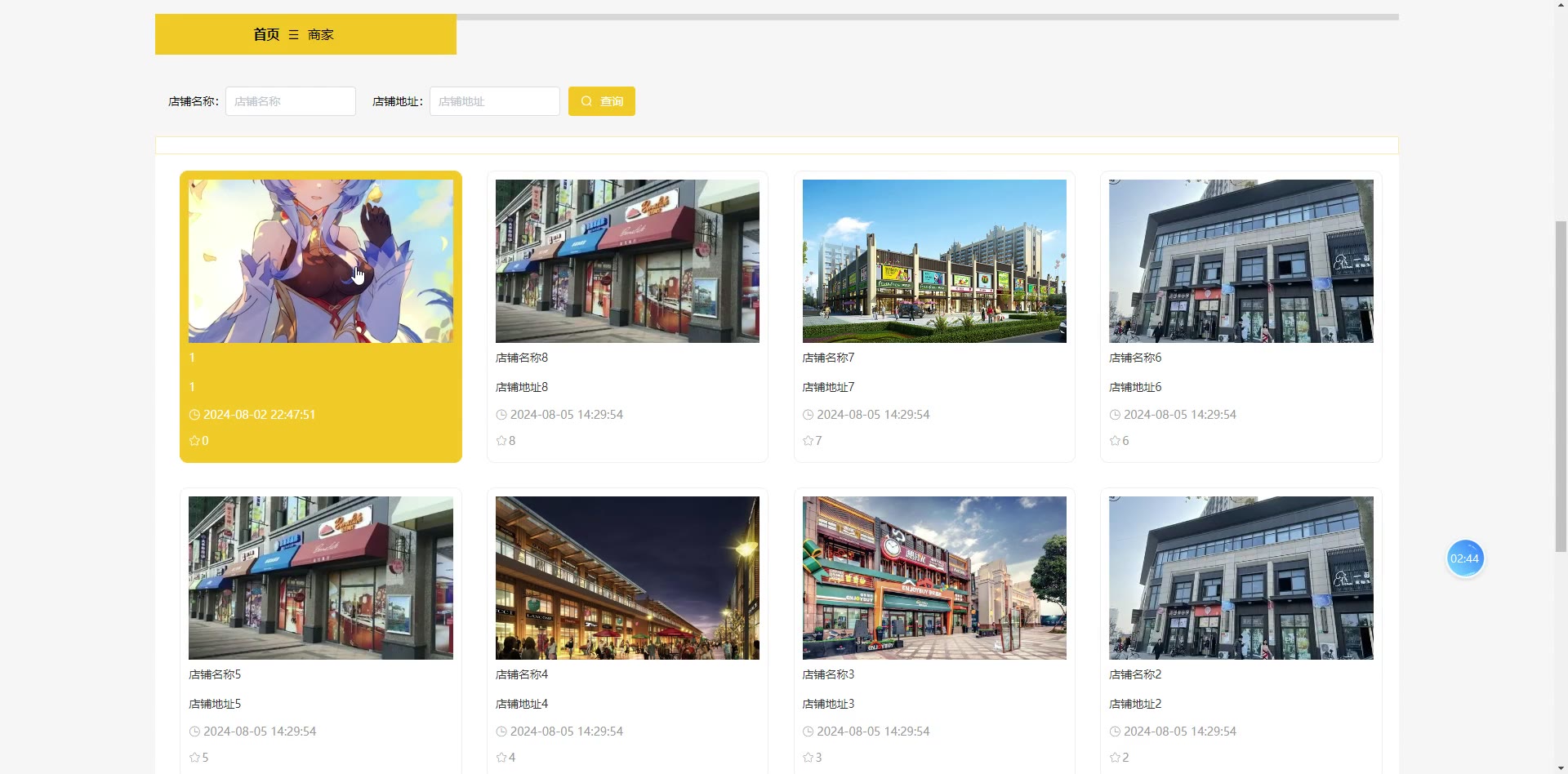Click the 店铺名称2 title text

point(1135,674)
